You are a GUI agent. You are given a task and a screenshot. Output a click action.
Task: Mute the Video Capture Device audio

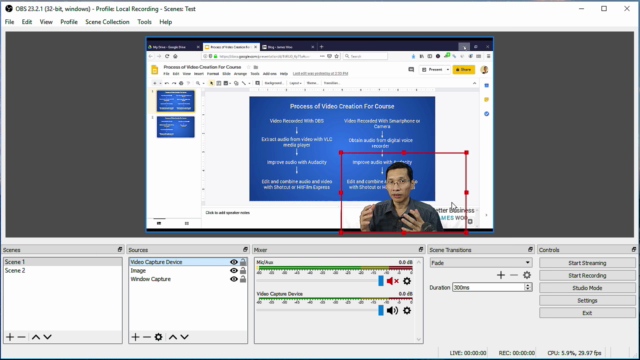(x=392, y=311)
